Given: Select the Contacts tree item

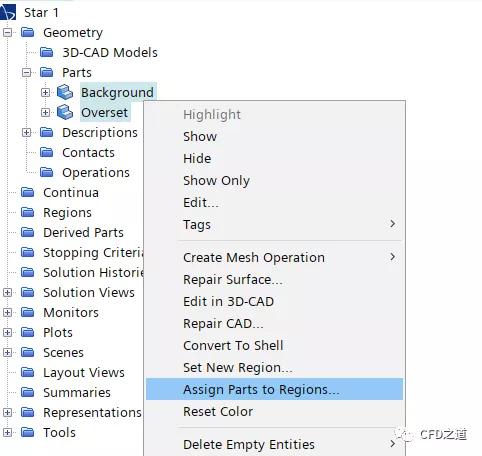Looking at the screenshot, I should click(x=88, y=152).
